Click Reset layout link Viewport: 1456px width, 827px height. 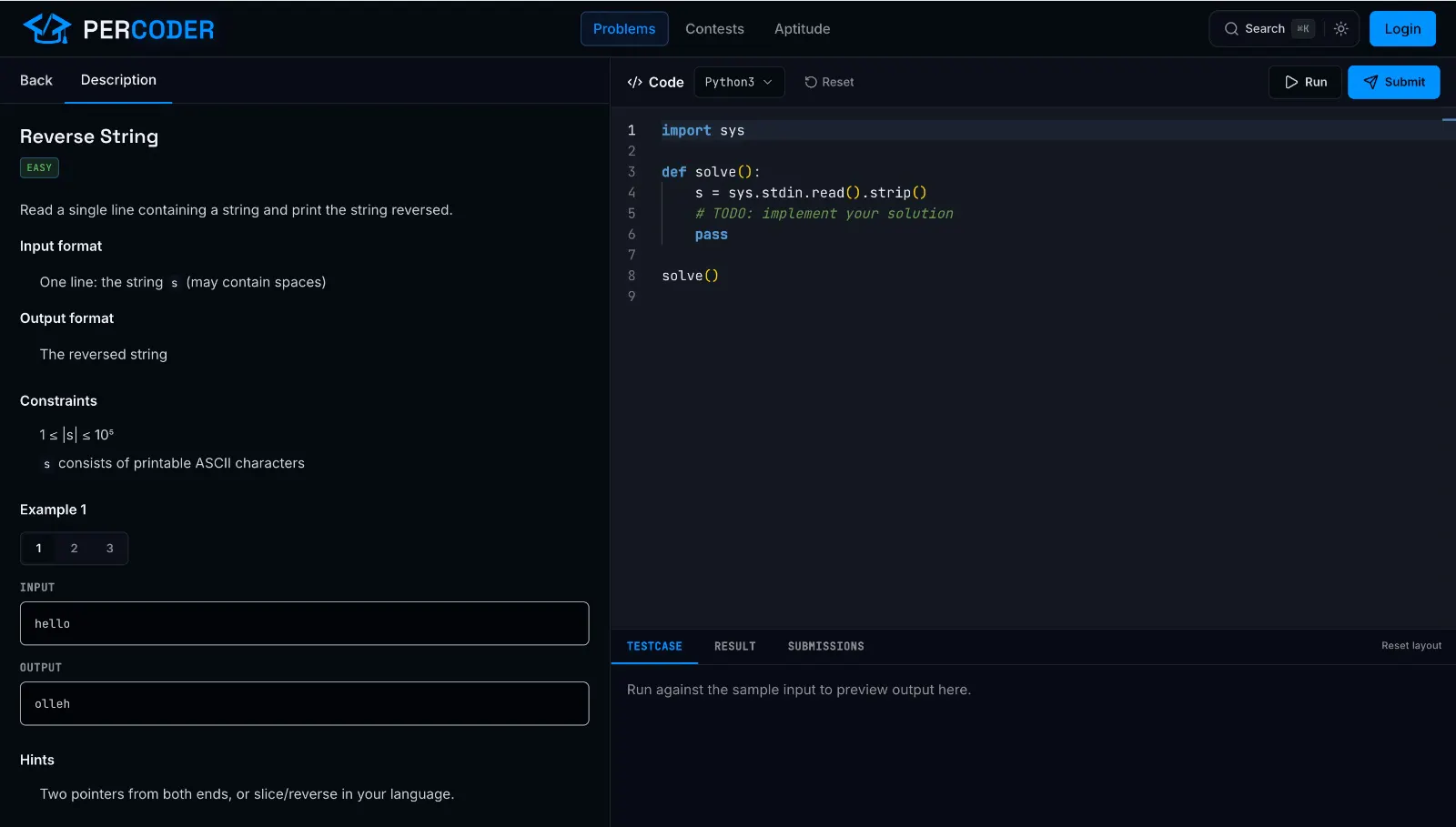(1411, 646)
